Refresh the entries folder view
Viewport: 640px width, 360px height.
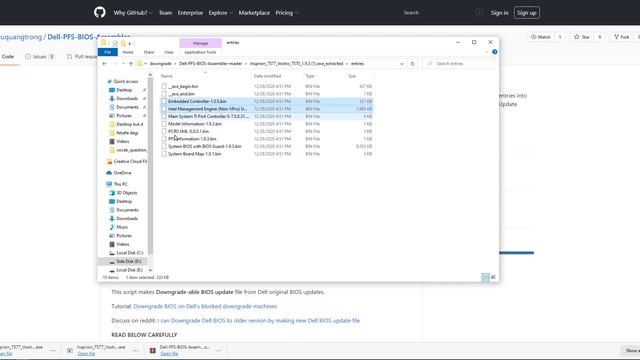click(412, 64)
